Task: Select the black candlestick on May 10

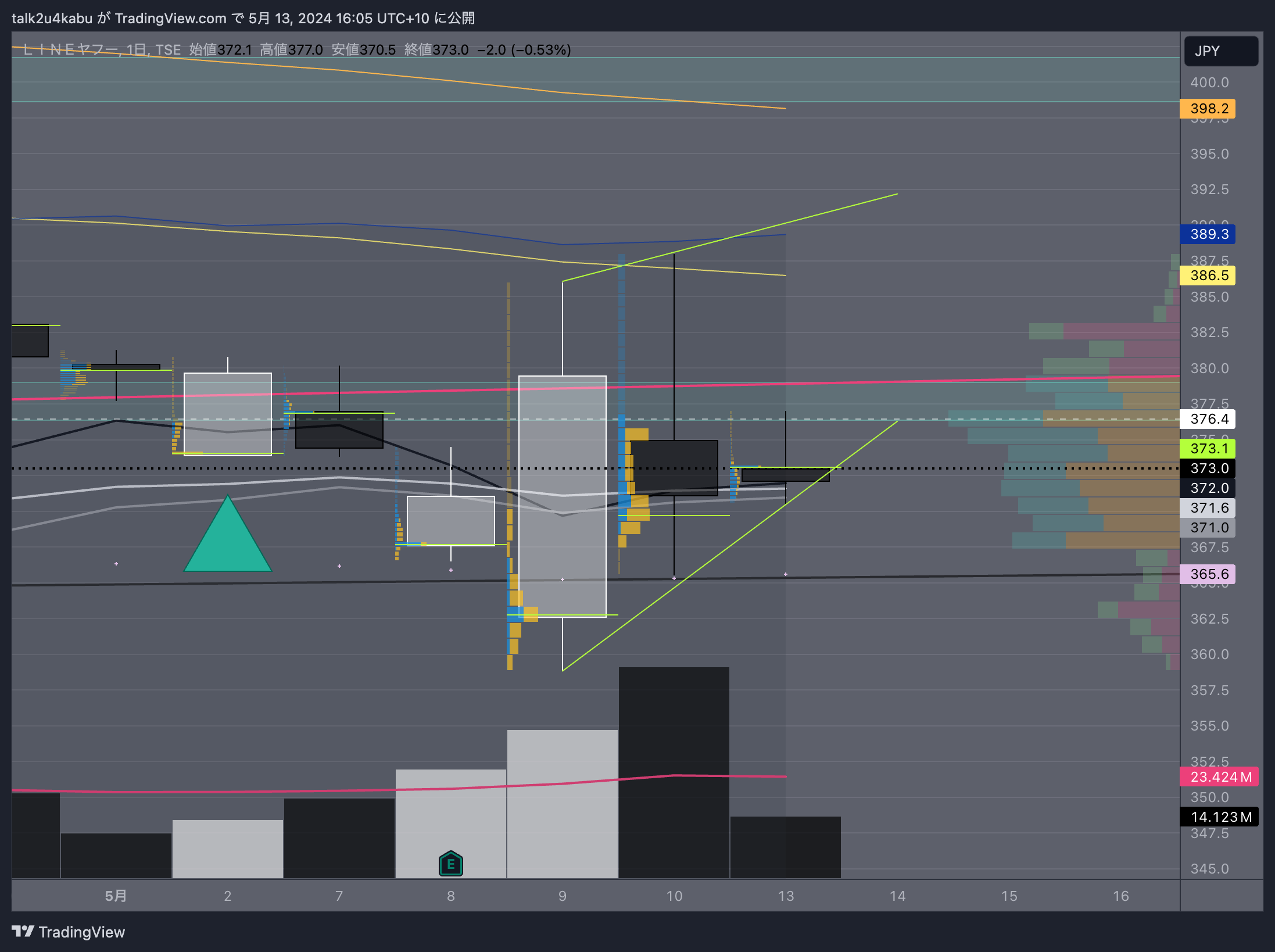Action: [x=674, y=468]
